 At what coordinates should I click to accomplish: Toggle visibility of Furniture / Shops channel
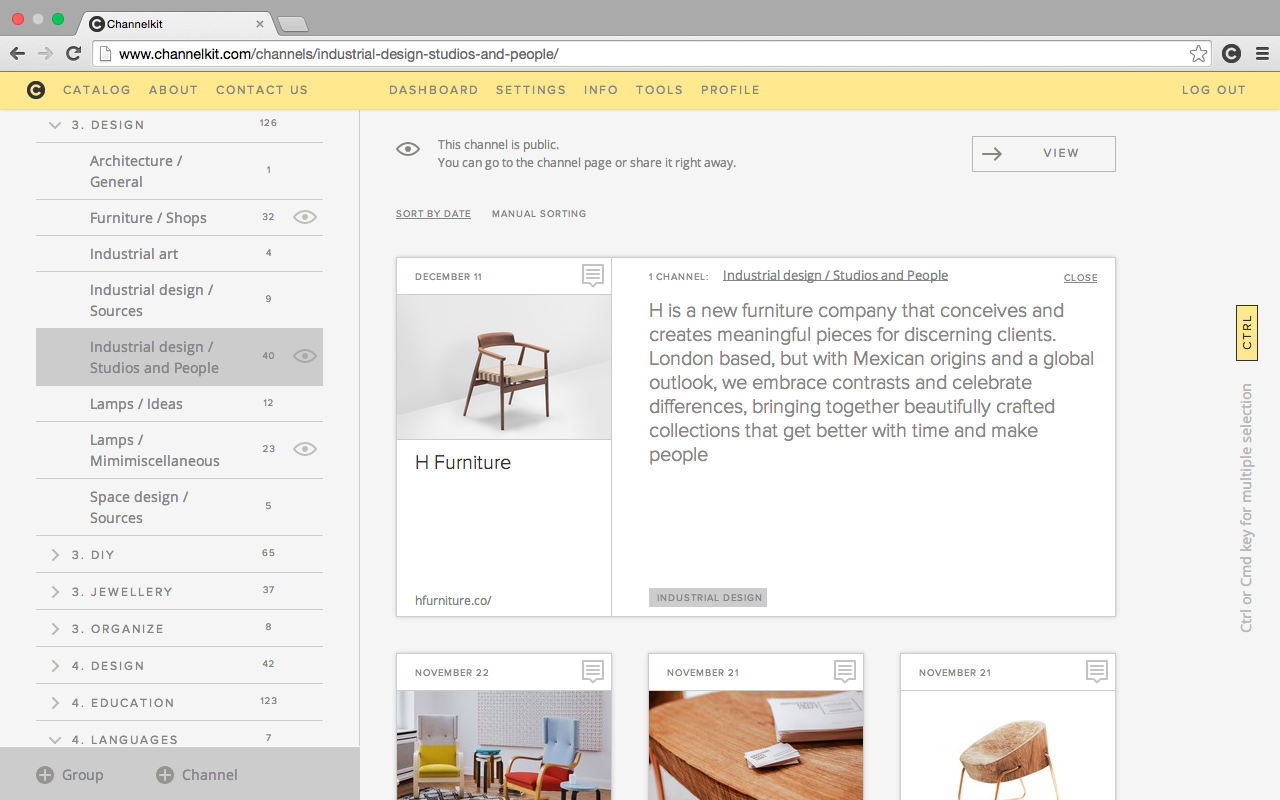tap(305, 217)
